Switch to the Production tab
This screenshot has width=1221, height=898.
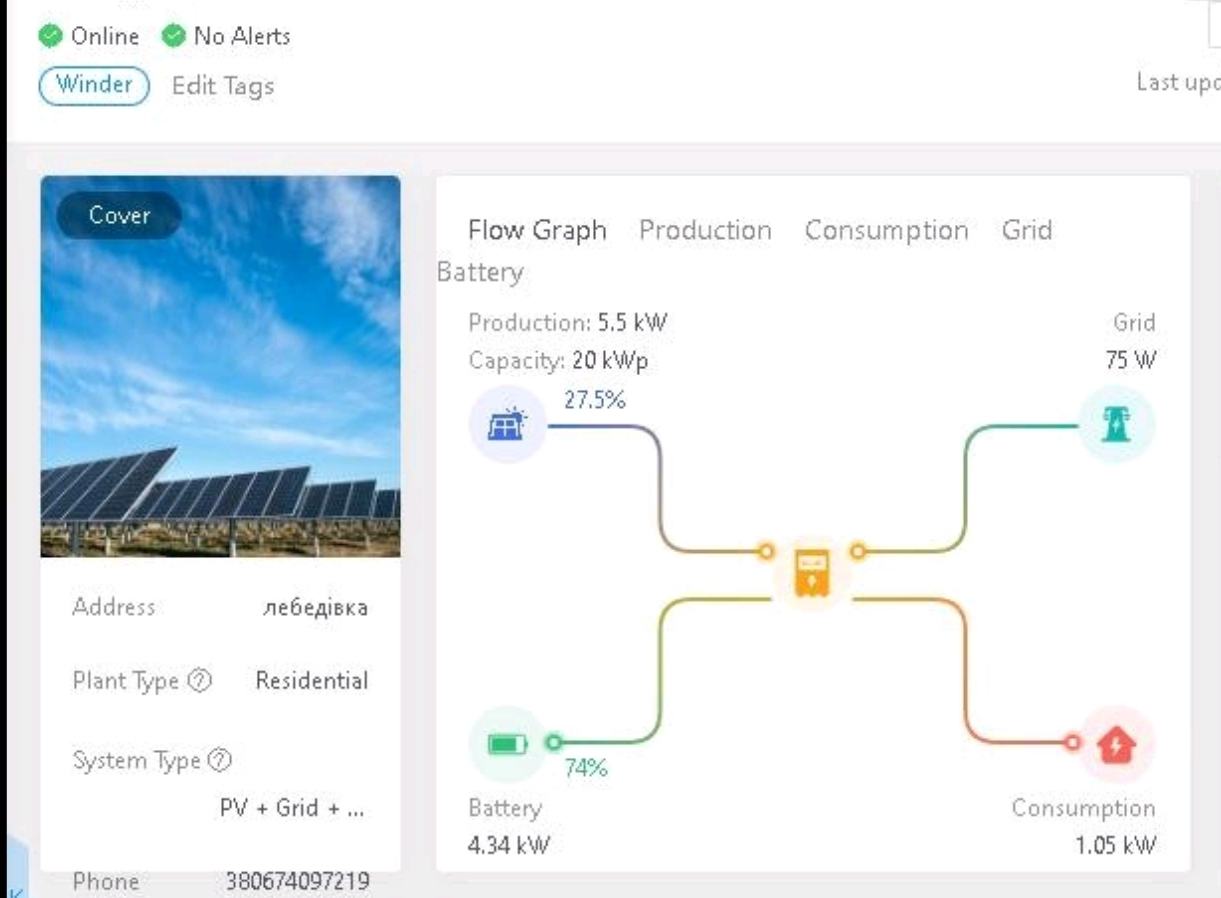tap(705, 231)
